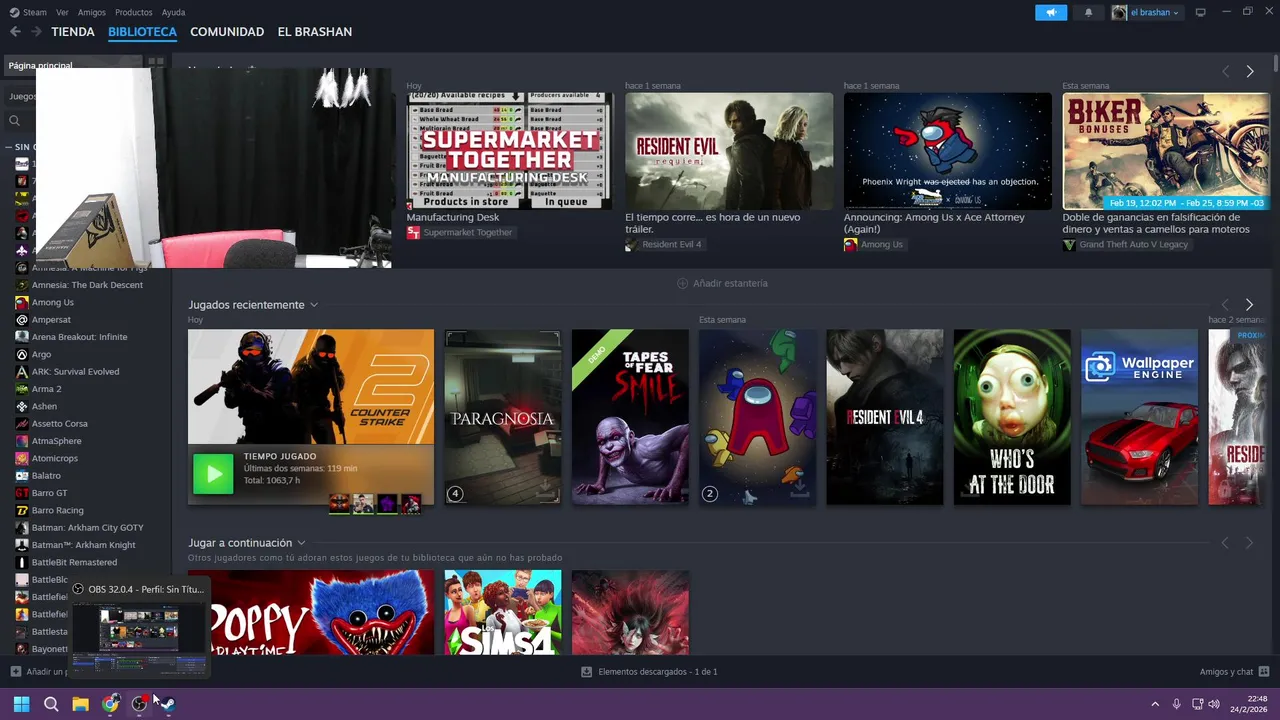
Task: Select Amnesia: The Dark Descent entry
Action: 87,285
